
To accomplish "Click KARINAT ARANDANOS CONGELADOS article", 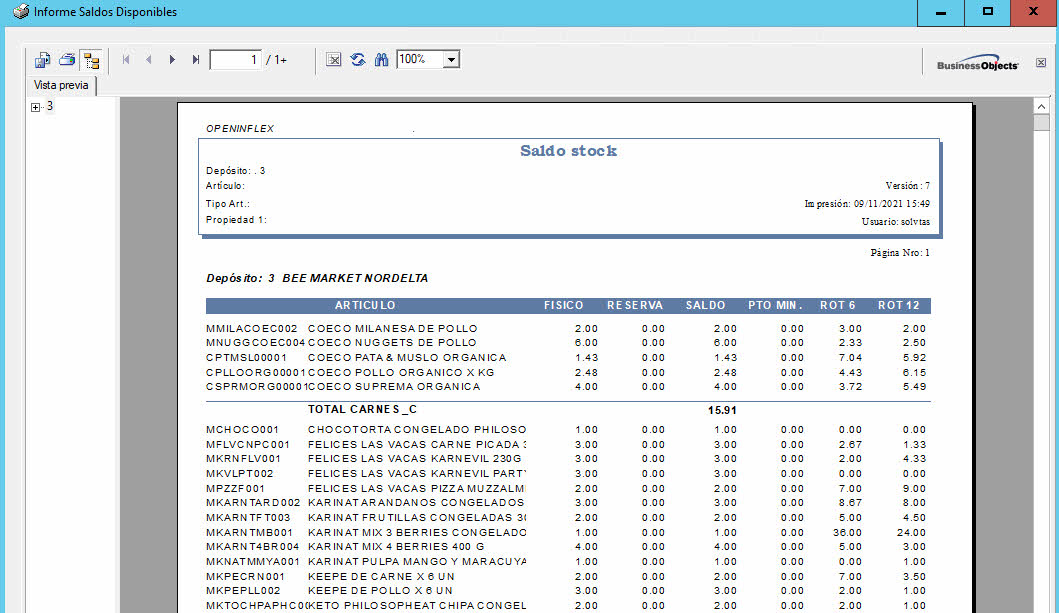I will (416, 503).
